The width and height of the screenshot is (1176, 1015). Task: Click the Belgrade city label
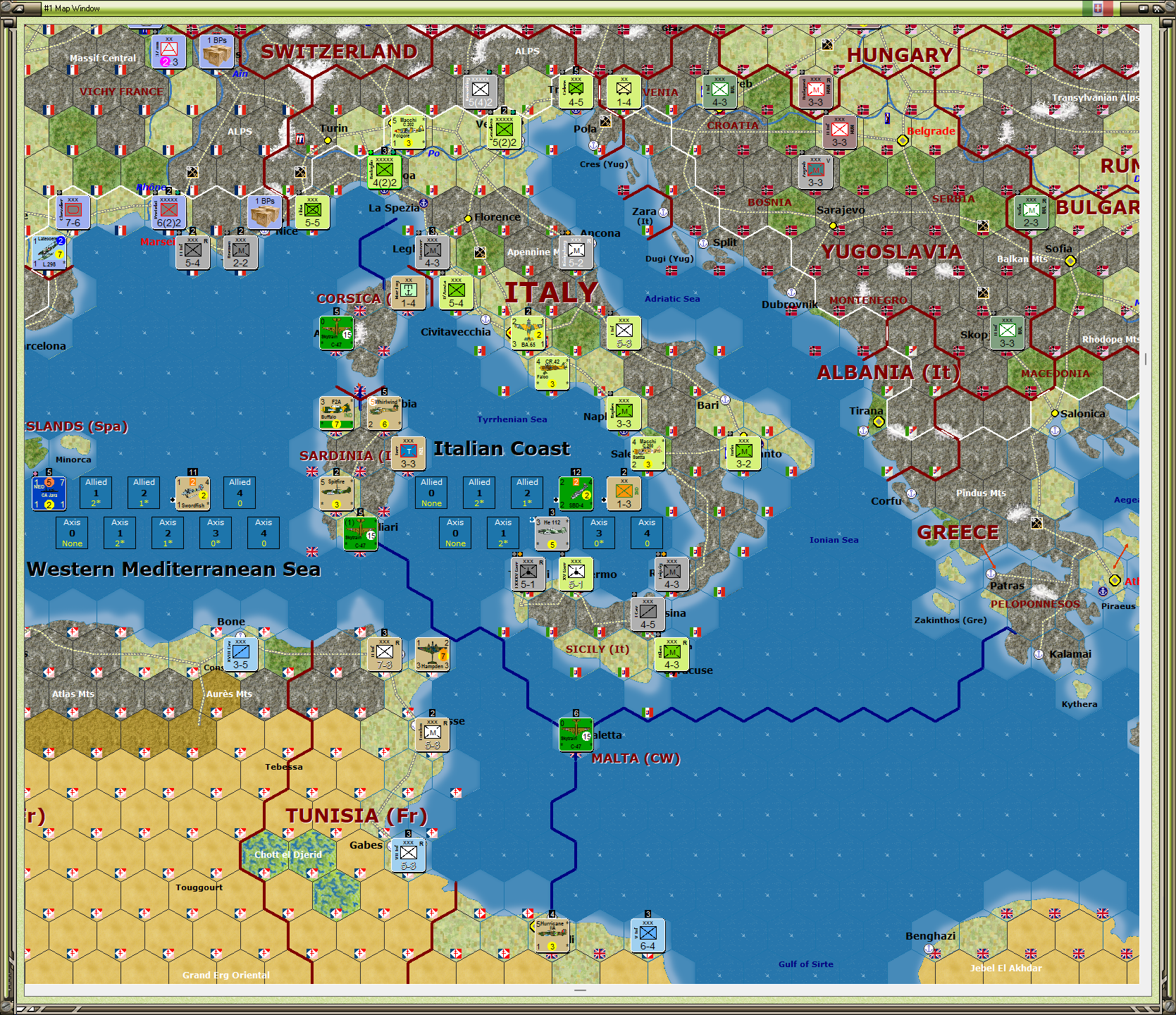tap(931, 131)
